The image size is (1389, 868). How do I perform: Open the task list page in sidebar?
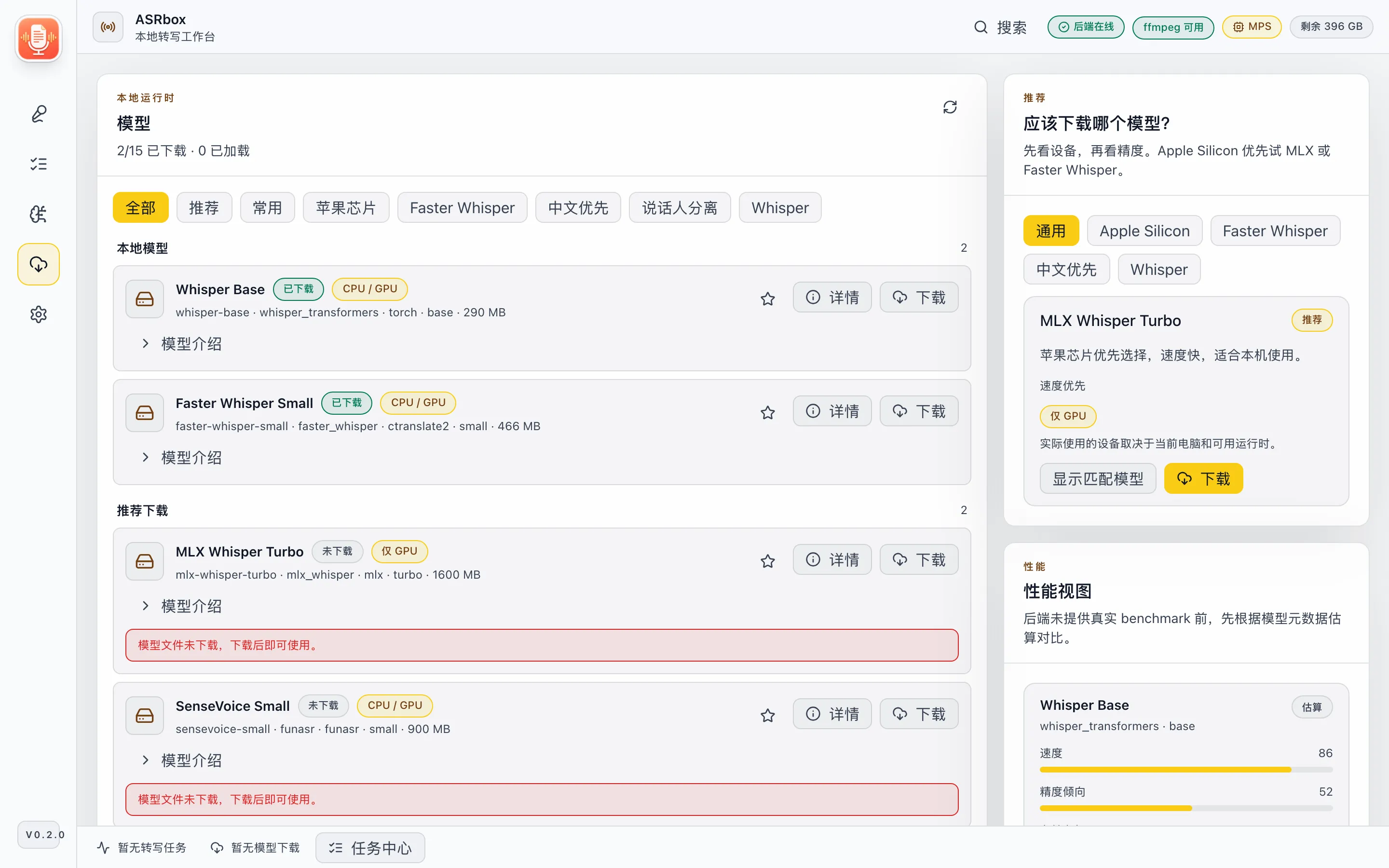[x=39, y=164]
